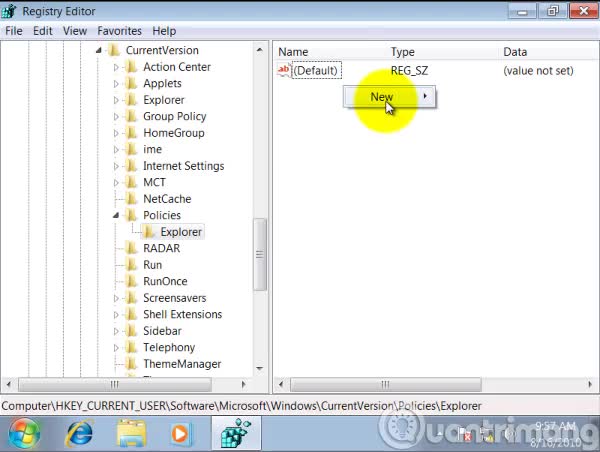The width and height of the screenshot is (600, 452).
Task: Click the Applets folder icon
Action: coord(132,83)
